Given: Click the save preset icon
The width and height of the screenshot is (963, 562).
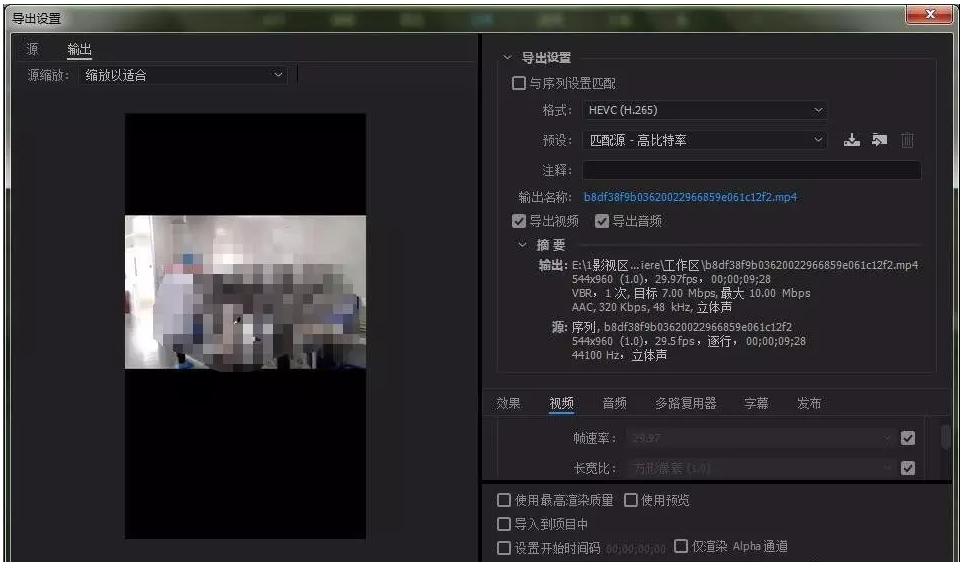Looking at the screenshot, I should [852, 140].
